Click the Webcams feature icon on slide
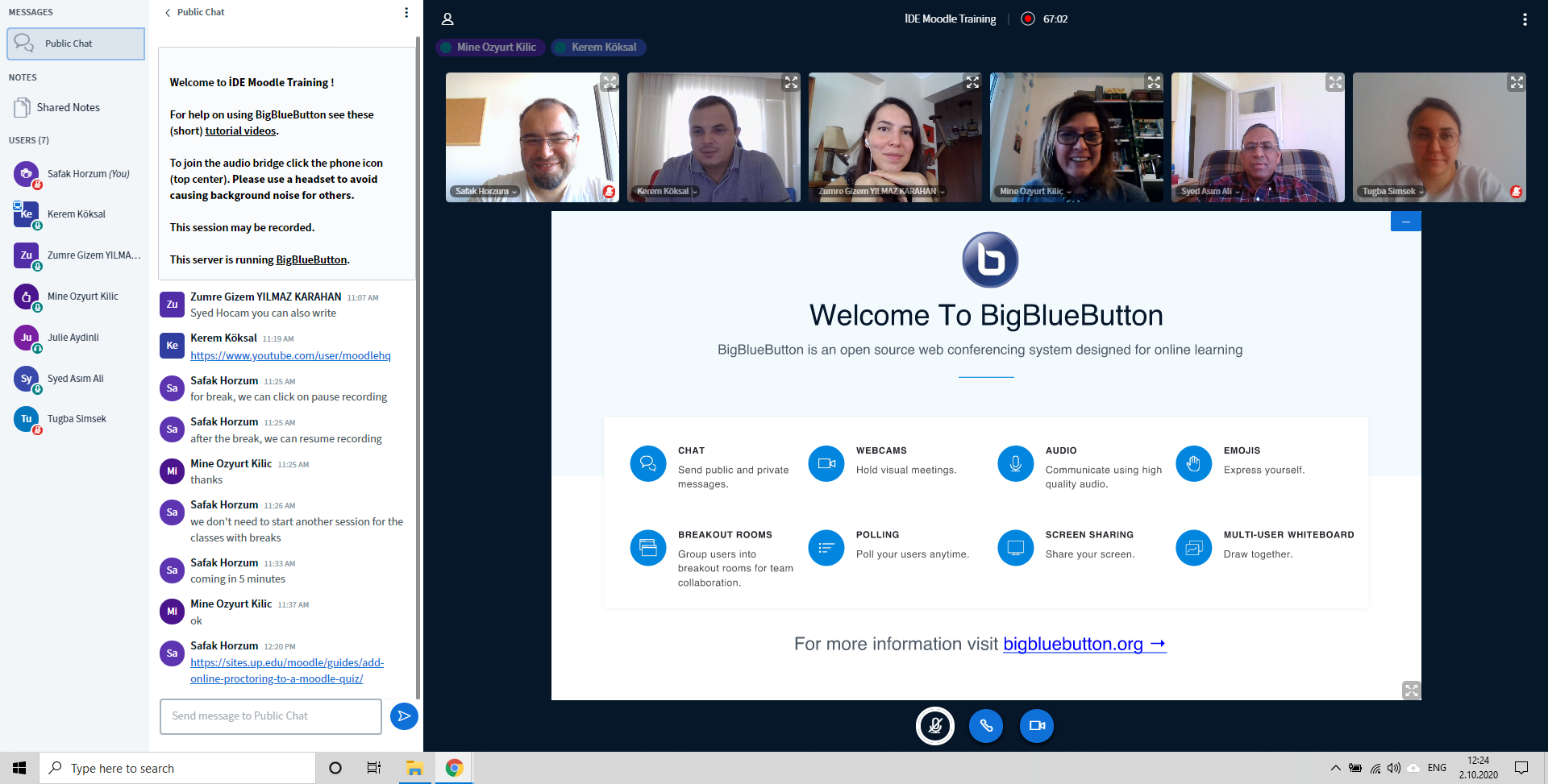Image resolution: width=1548 pixels, height=784 pixels. coord(826,464)
